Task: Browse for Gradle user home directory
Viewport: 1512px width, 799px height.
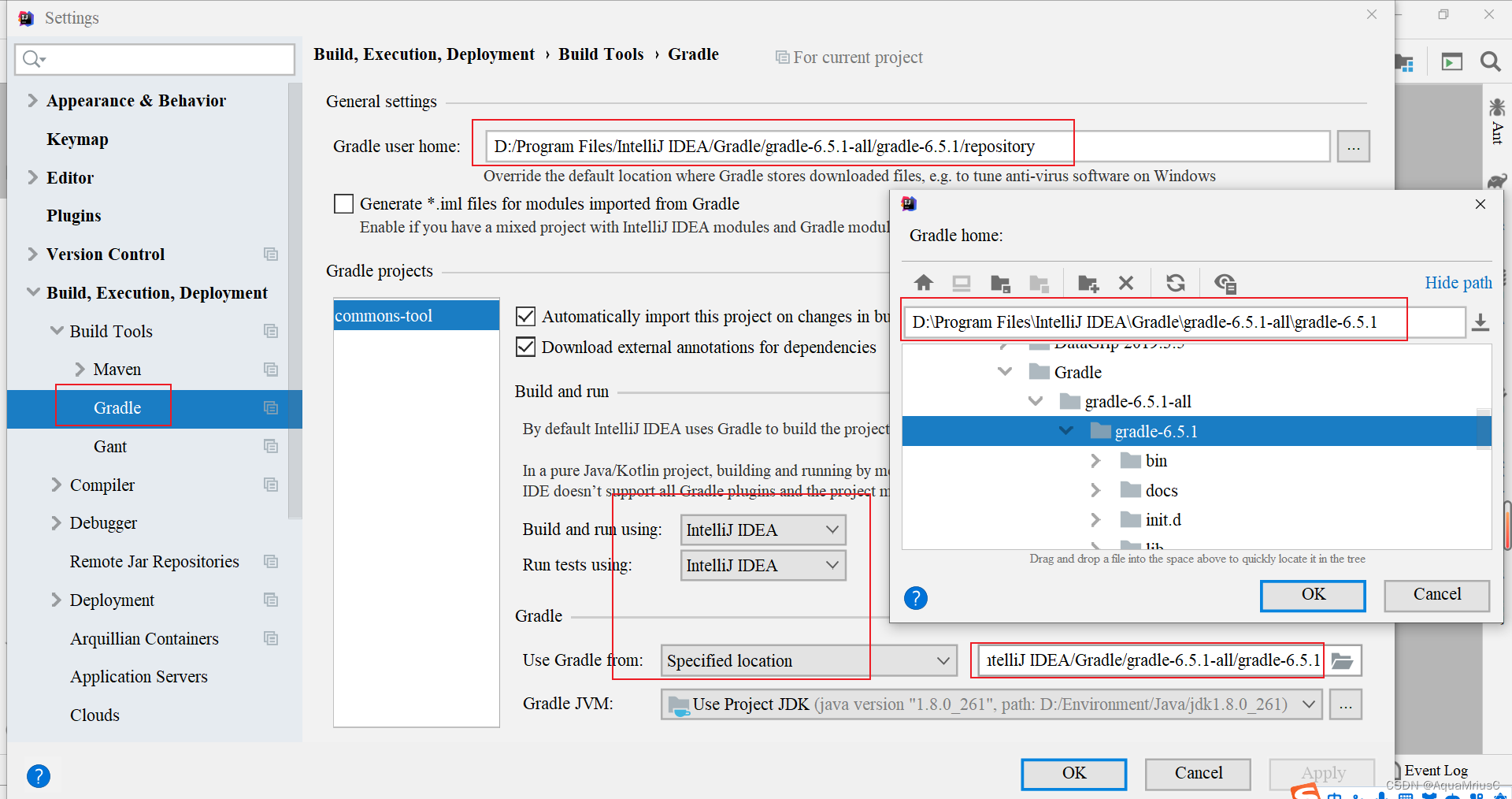Action: click(1354, 147)
